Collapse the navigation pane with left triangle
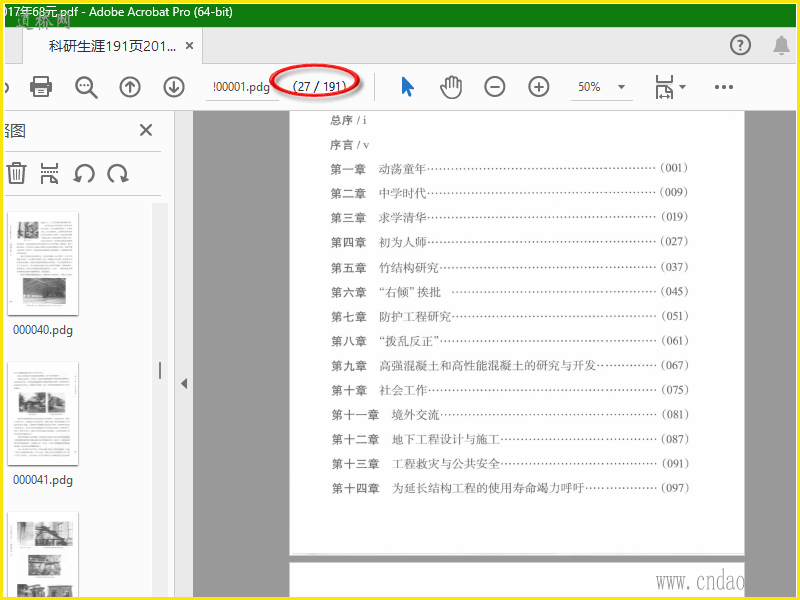 184,384
